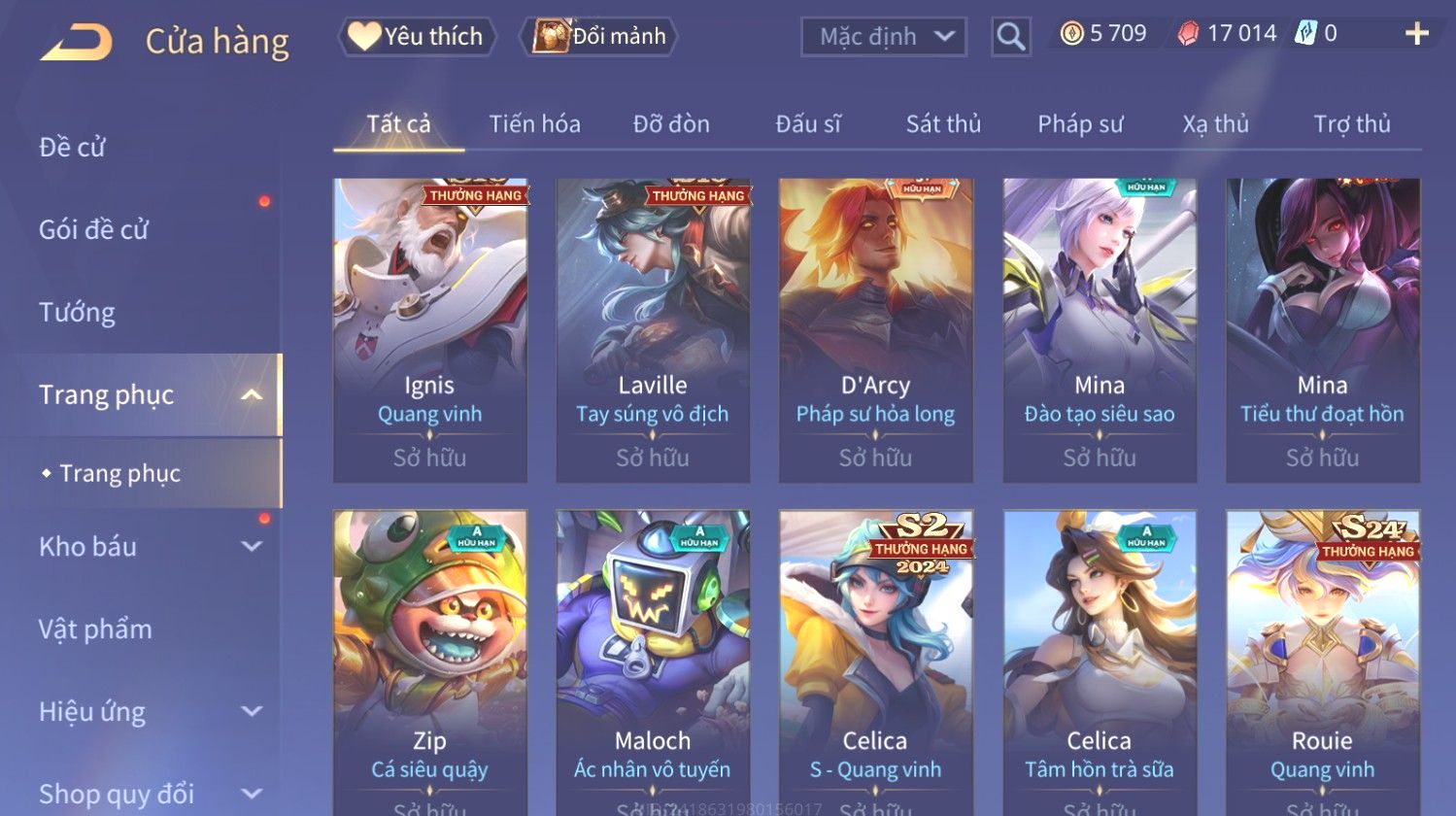Image resolution: width=1456 pixels, height=816 pixels.
Task: Click the chest icon in Đổi mảnh
Action: 550,36
